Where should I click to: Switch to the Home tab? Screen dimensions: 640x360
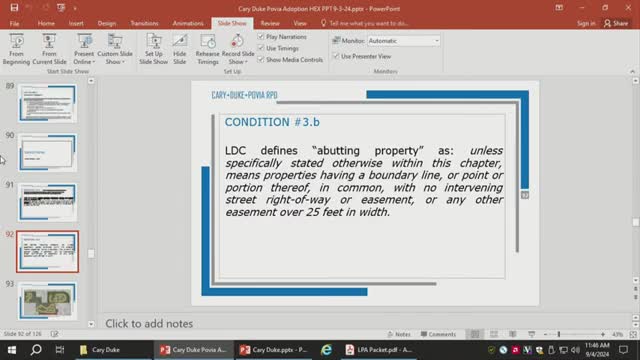(46, 23)
